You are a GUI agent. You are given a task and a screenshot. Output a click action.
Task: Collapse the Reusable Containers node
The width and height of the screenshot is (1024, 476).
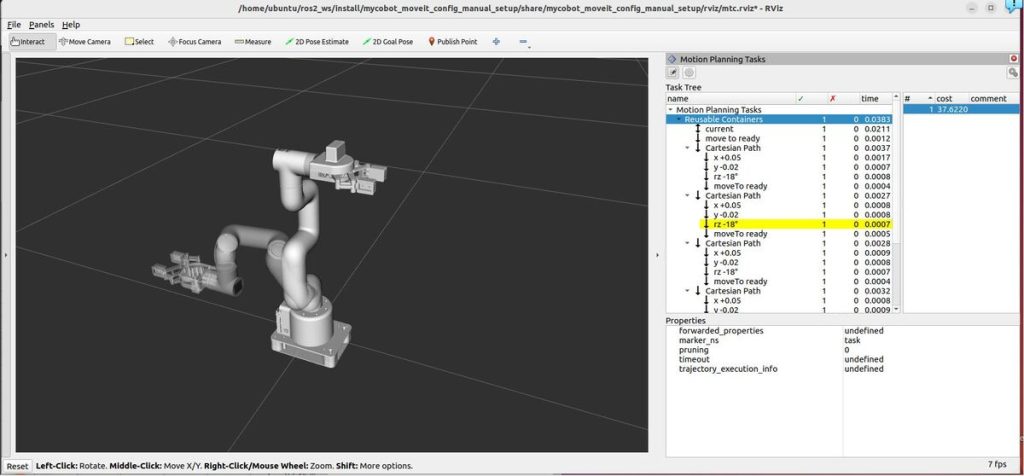click(679, 119)
